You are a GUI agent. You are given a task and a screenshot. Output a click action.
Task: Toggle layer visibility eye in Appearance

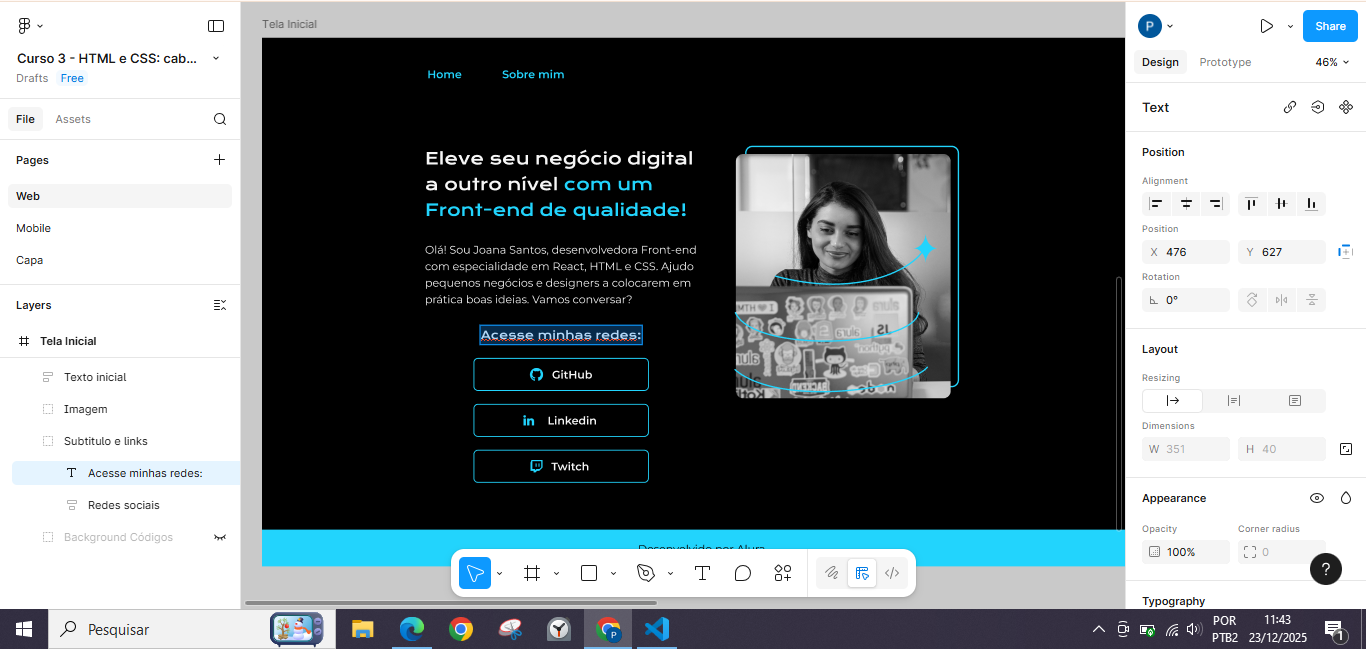click(1318, 498)
